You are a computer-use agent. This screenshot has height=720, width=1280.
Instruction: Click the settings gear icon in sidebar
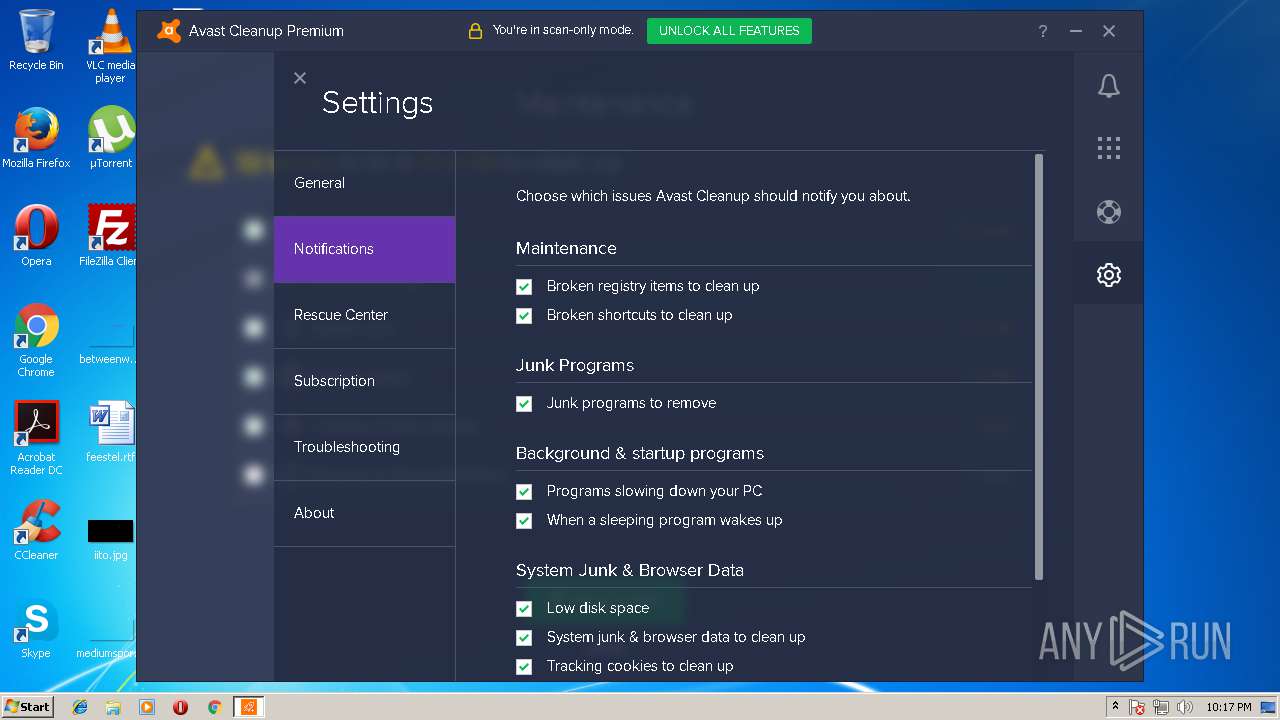[1108, 275]
